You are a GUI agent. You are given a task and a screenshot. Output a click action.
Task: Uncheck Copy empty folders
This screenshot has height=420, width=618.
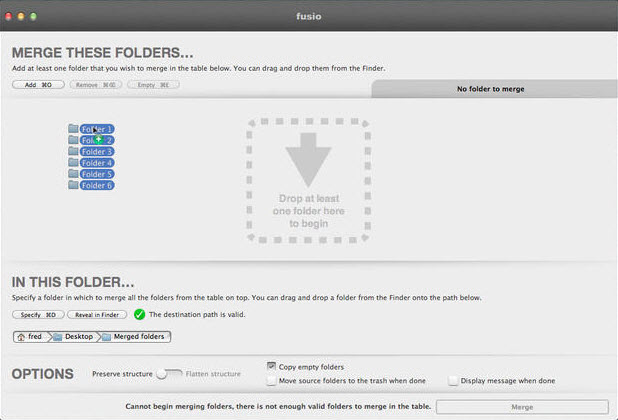pyautogui.click(x=271, y=367)
